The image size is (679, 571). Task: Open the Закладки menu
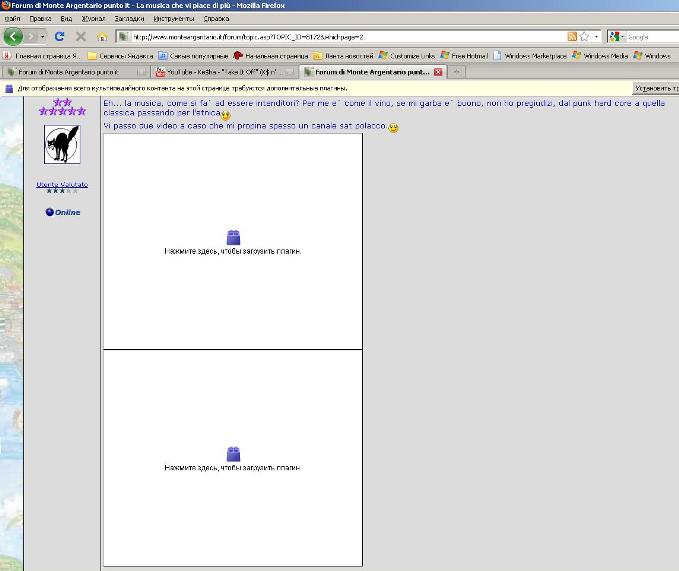128,18
